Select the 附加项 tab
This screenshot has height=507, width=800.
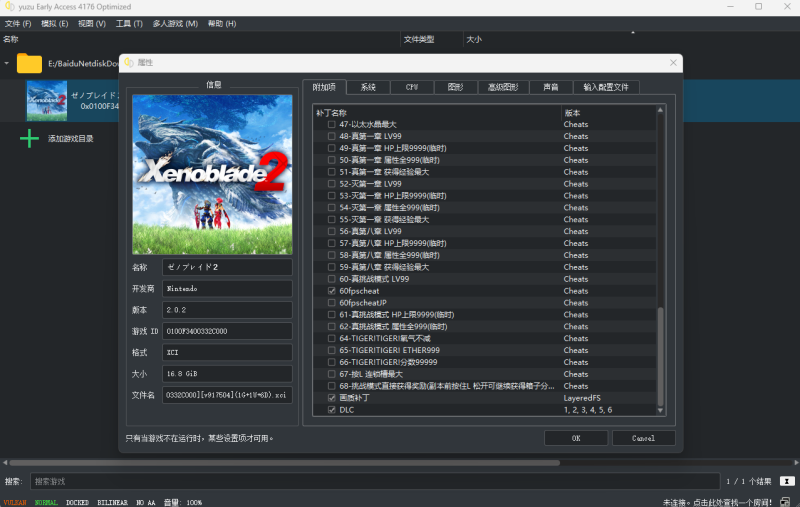tap(324, 87)
